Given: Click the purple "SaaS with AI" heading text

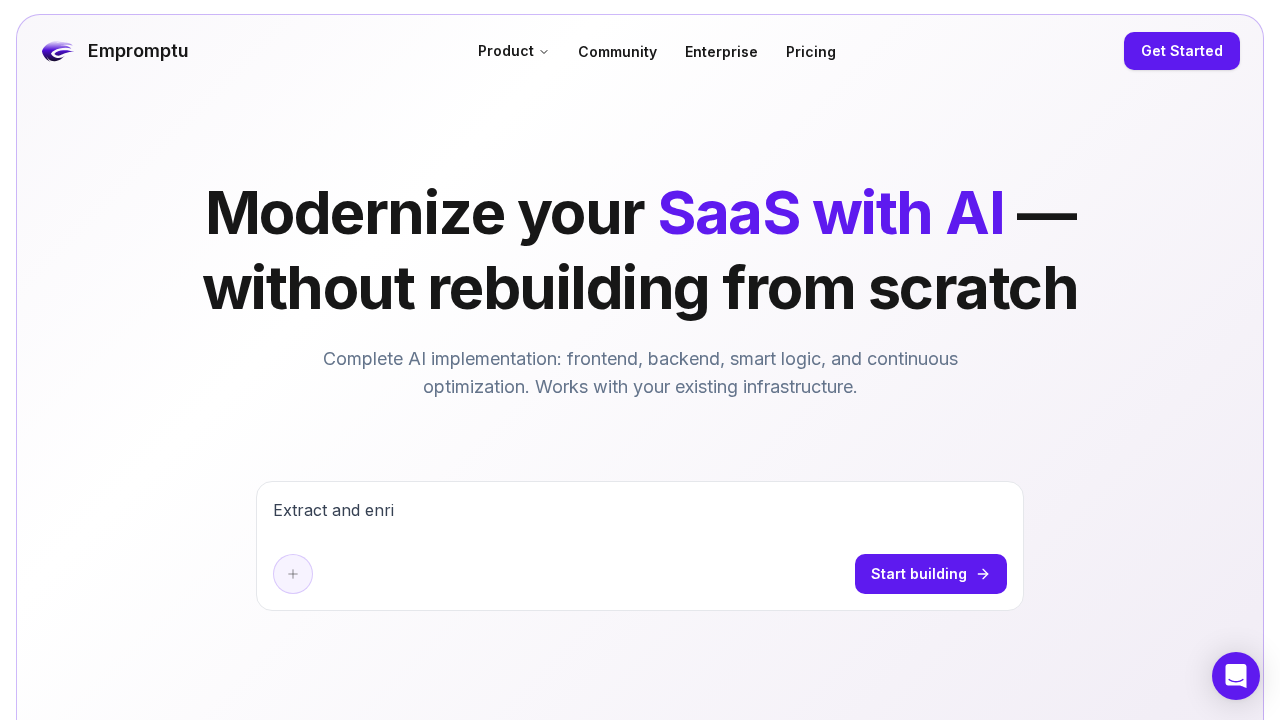Looking at the screenshot, I should click(831, 213).
